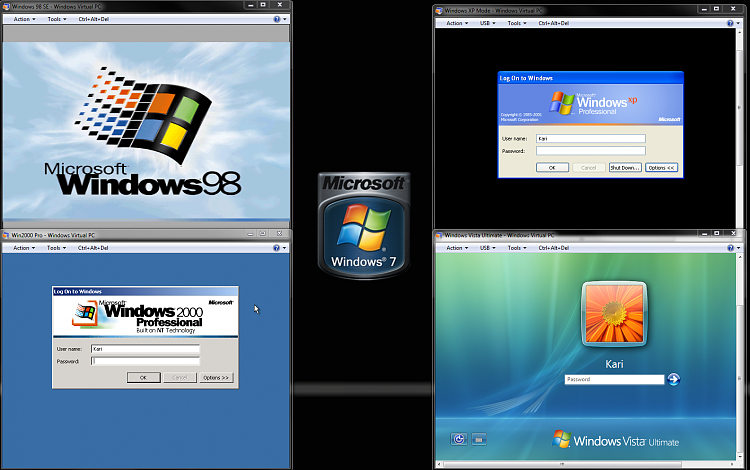Maximize the Windows Vista Ultimate Virtual PC window
This screenshot has height=470, width=750.
point(717,233)
